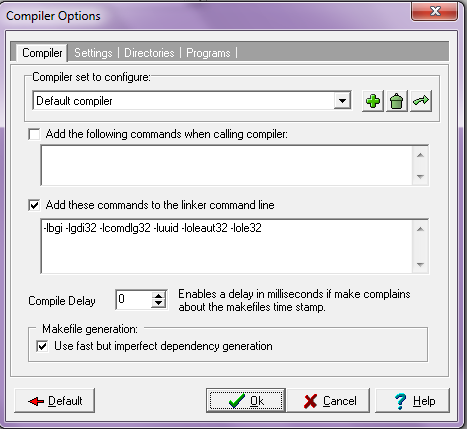
Task: Go to the Programs tab
Action: point(208,53)
